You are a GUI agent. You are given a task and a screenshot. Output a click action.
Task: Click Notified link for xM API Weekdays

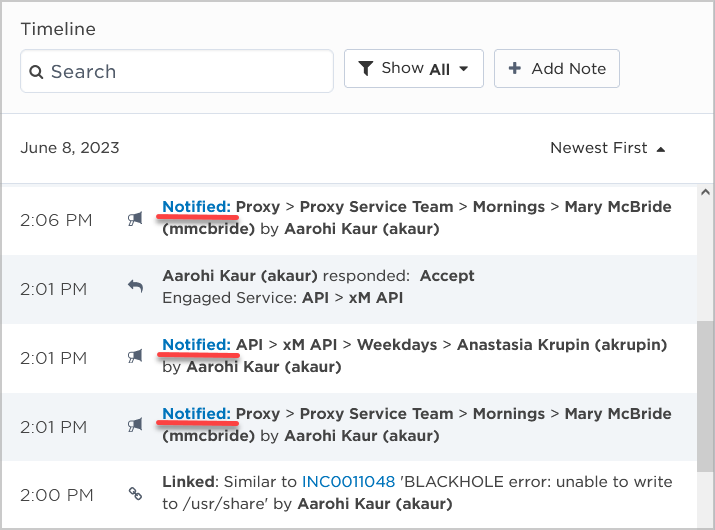pos(196,344)
